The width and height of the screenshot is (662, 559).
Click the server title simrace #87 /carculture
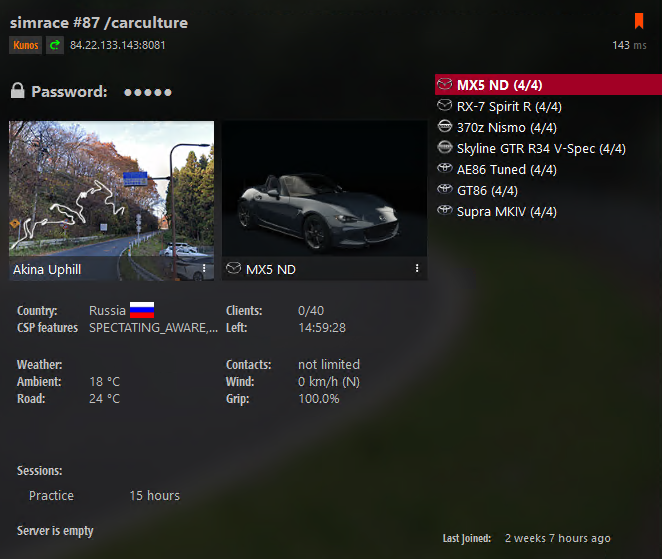(99, 22)
